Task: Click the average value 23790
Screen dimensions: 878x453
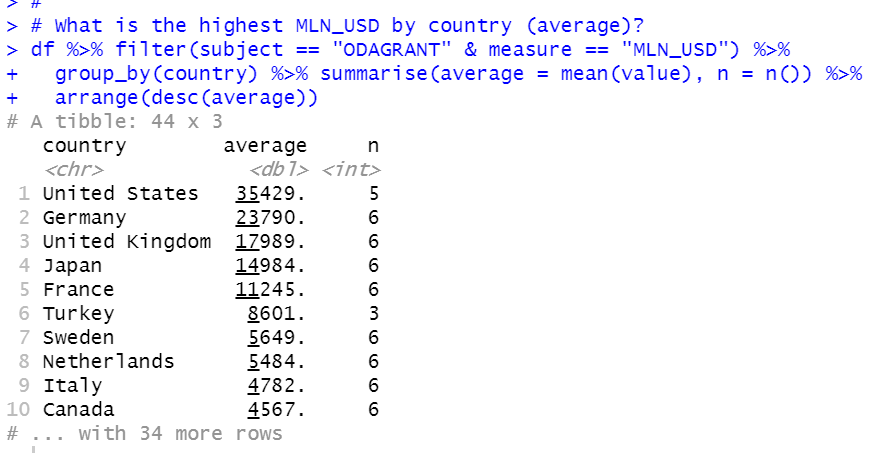Action: (270, 218)
